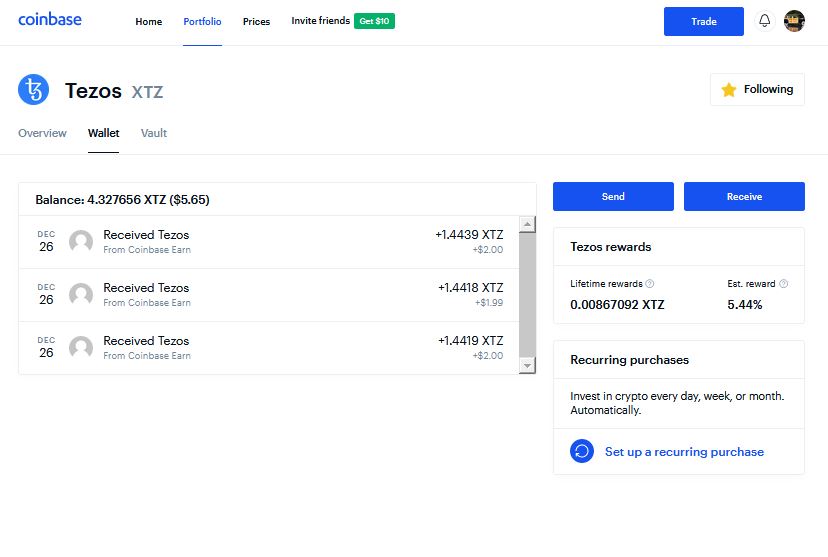Click the Lifetime rewards label

tap(606, 284)
